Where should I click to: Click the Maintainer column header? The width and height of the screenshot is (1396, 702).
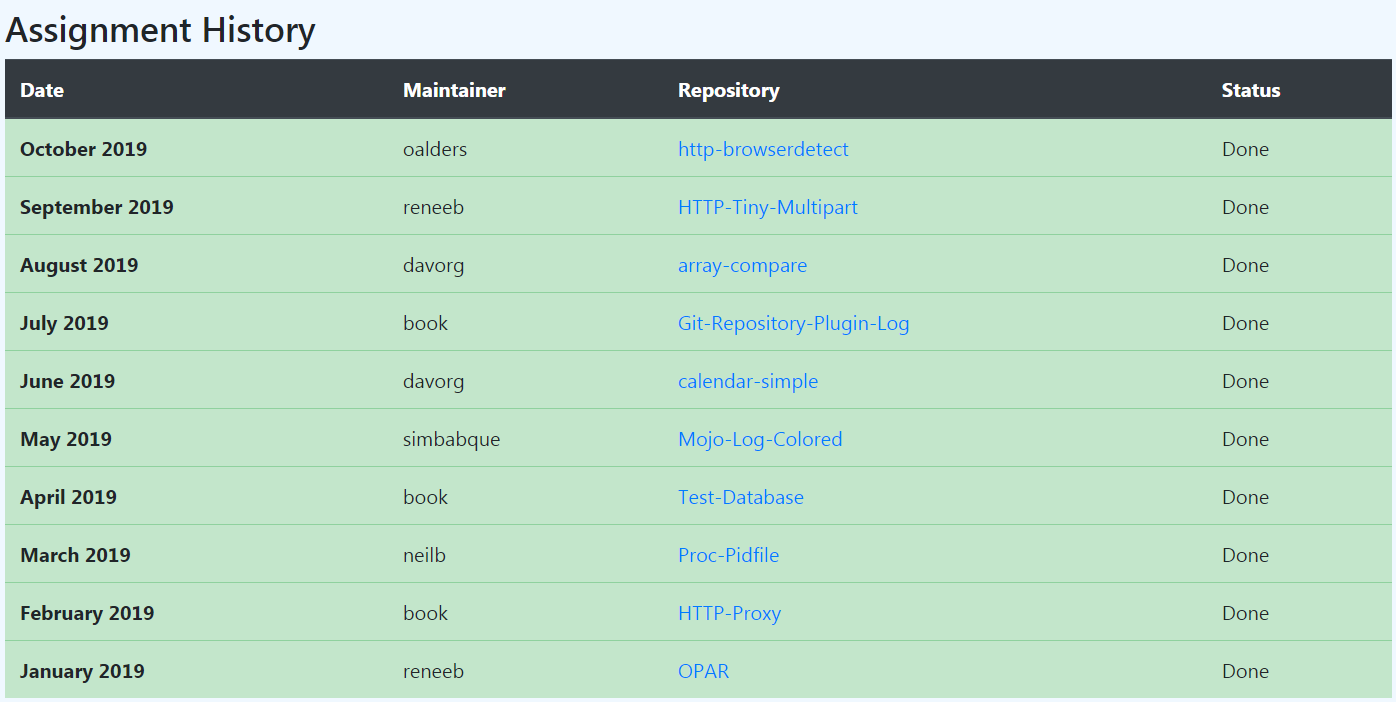(x=454, y=90)
